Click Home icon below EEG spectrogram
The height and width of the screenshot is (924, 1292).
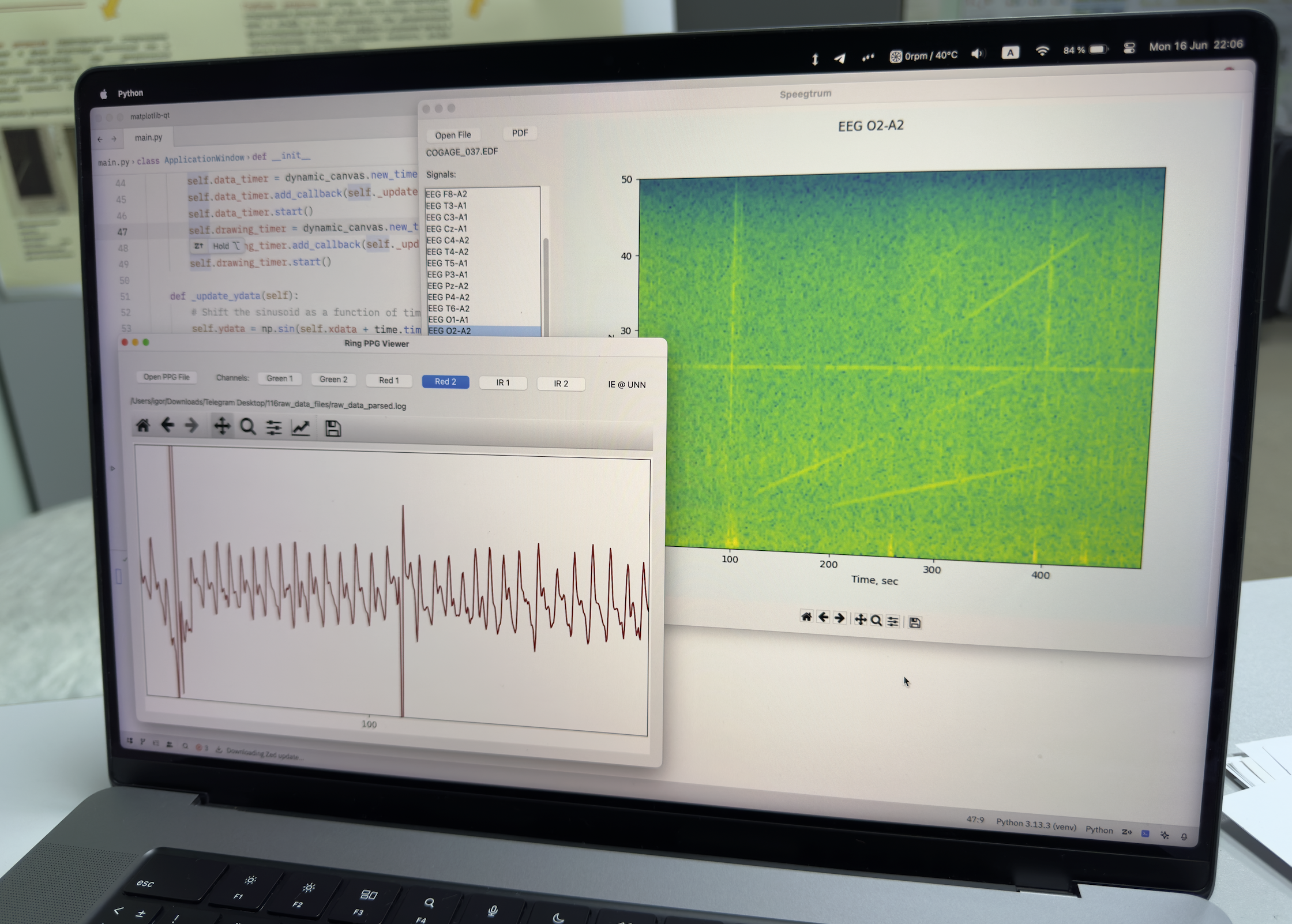(x=806, y=617)
